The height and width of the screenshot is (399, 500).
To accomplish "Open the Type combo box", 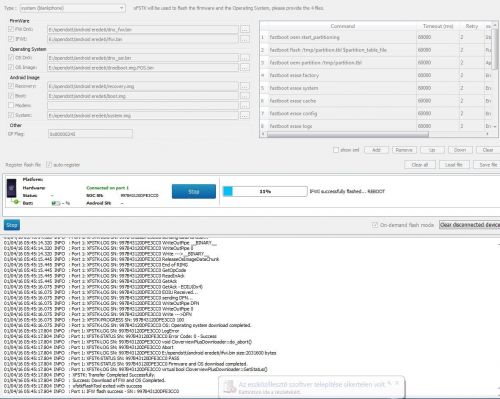I will pos(72,8).
